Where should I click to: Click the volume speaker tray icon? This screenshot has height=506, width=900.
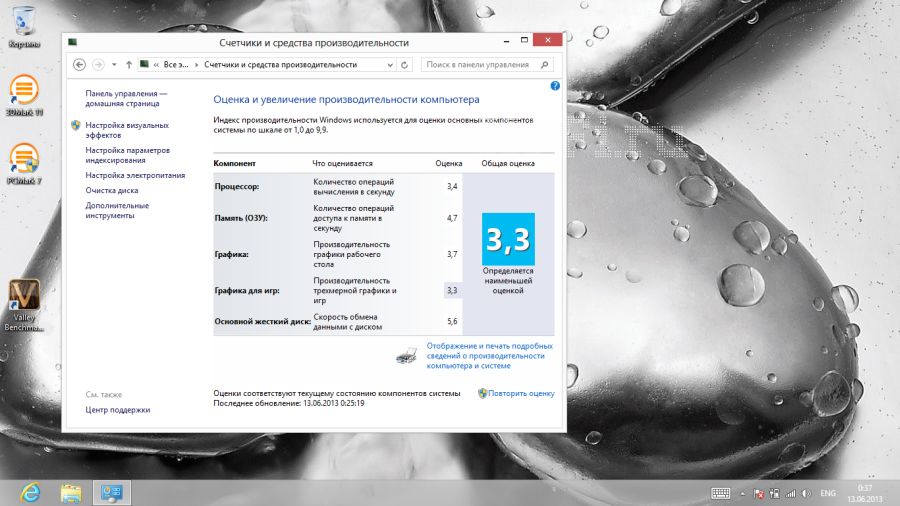pos(805,493)
